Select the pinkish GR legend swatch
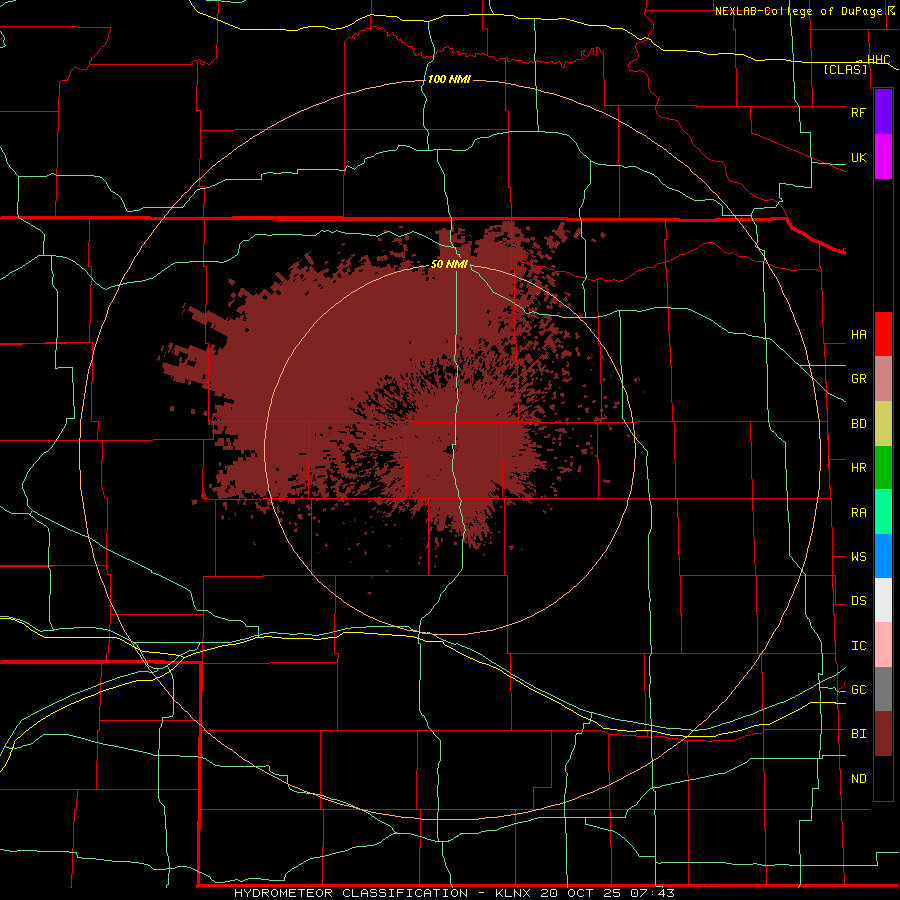Screen dimensions: 900x900 click(883, 379)
